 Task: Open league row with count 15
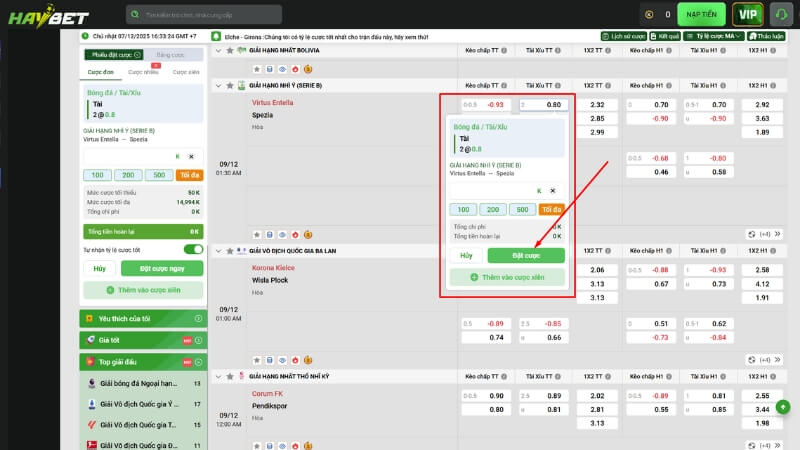(x=143, y=424)
